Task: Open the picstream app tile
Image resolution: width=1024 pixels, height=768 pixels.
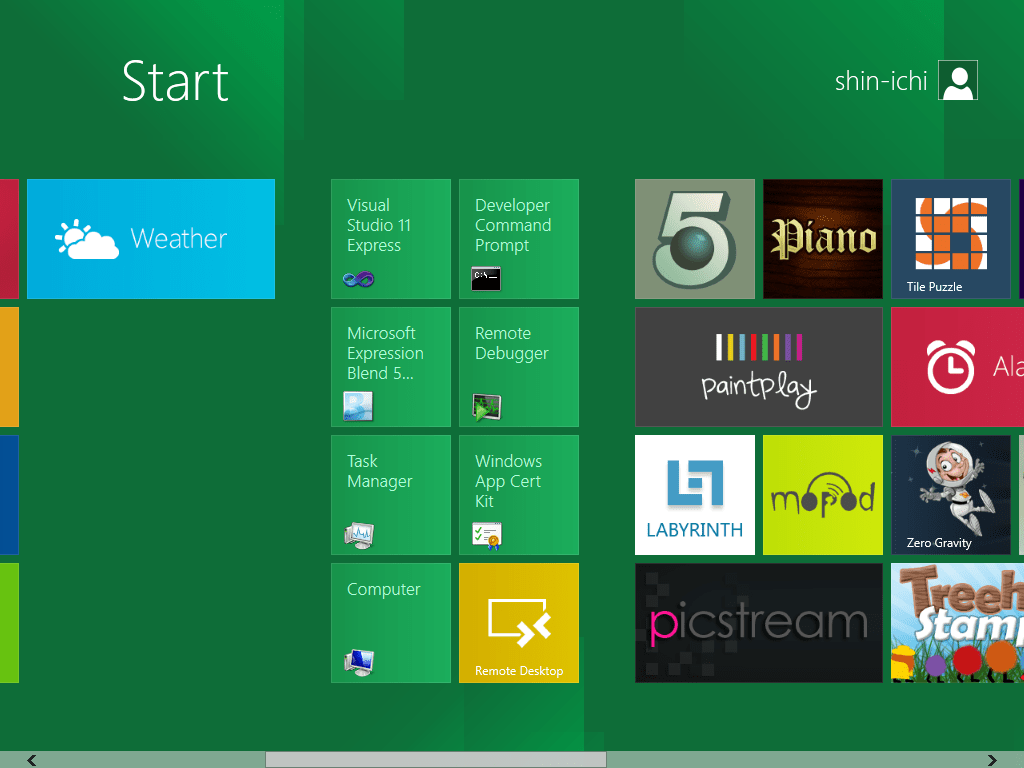Action: click(759, 622)
